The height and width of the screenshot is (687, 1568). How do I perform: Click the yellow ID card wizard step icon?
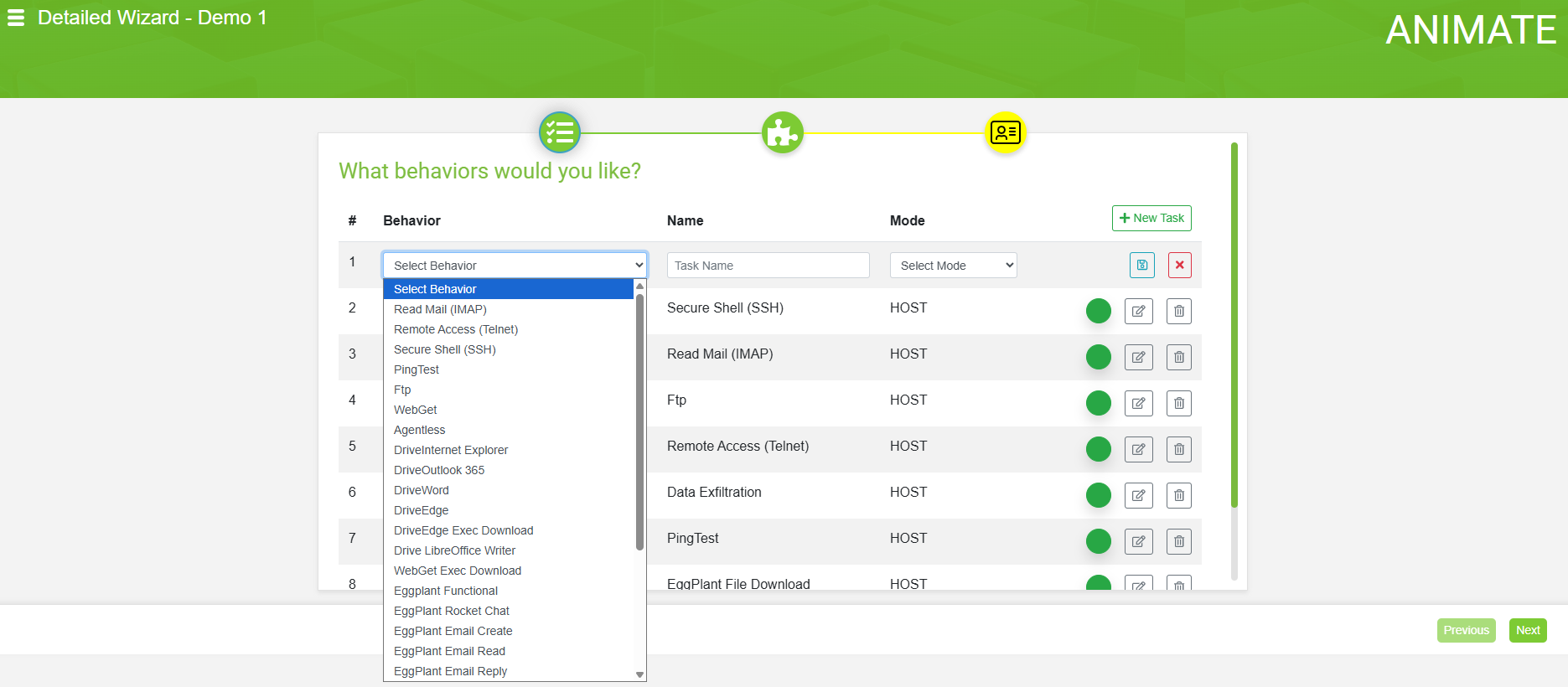[x=1005, y=132]
